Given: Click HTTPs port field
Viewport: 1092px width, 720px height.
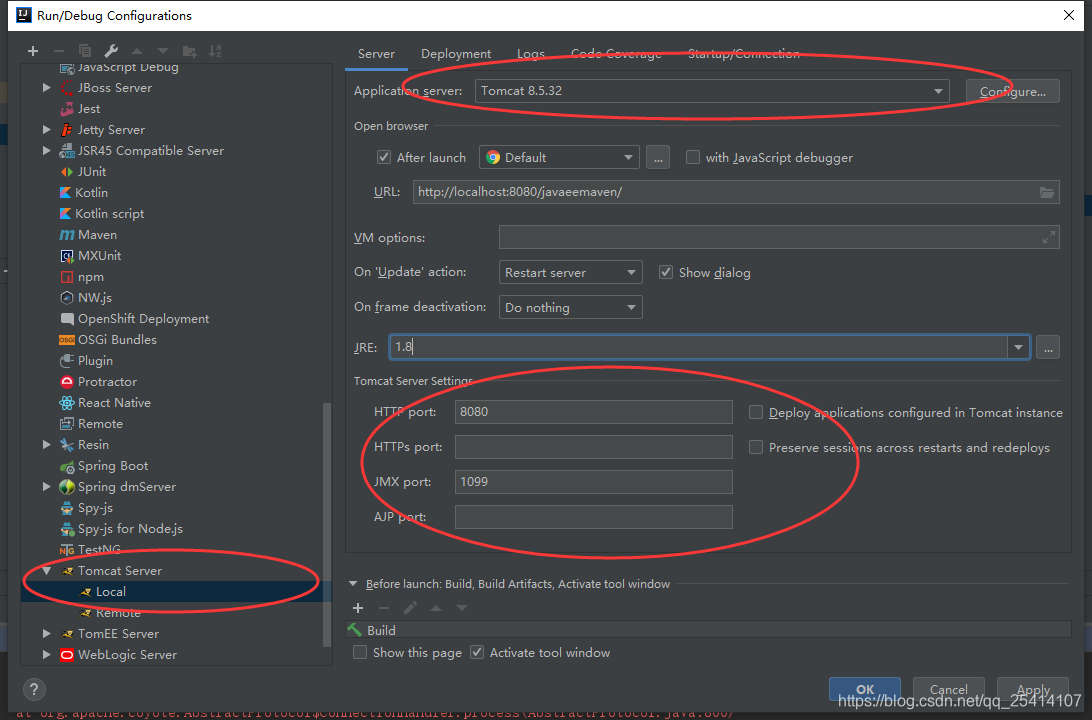Looking at the screenshot, I should 593,446.
